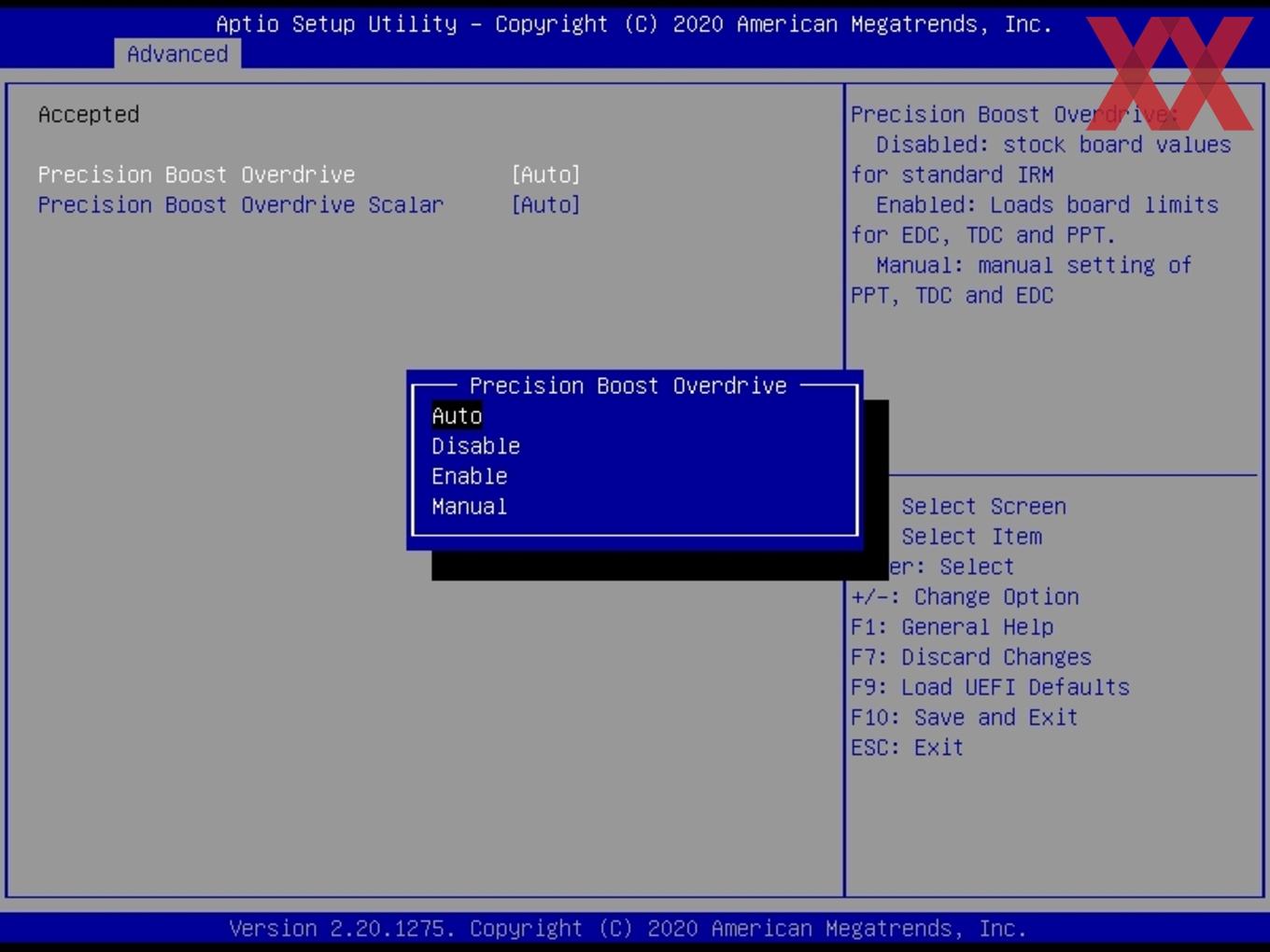Click the +/-: Change Option hint
Image resolution: width=1270 pixels, height=952 pixels.
pos(965,596)
